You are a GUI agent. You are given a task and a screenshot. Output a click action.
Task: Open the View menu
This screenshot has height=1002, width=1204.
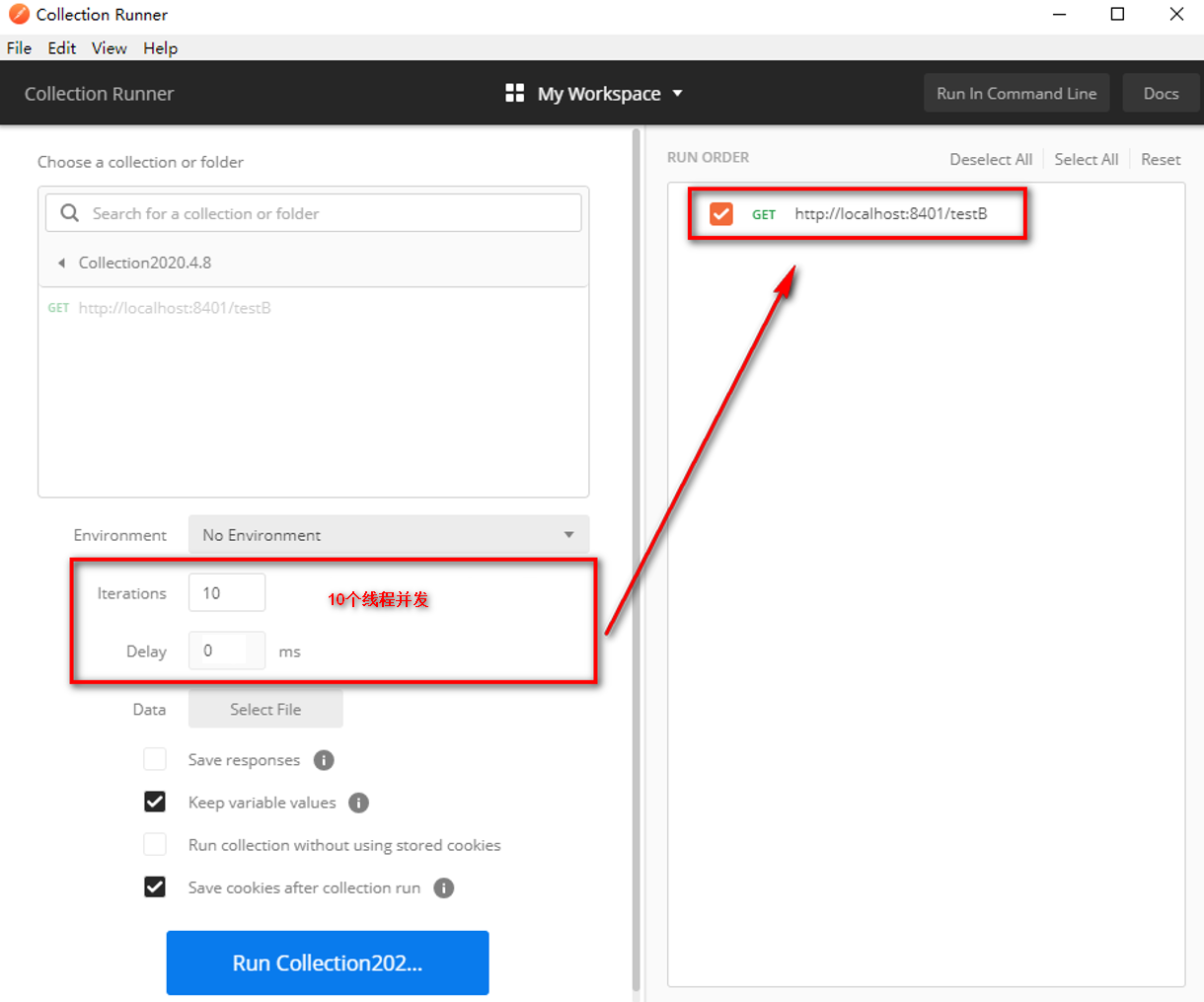click(x=110, y=47)
